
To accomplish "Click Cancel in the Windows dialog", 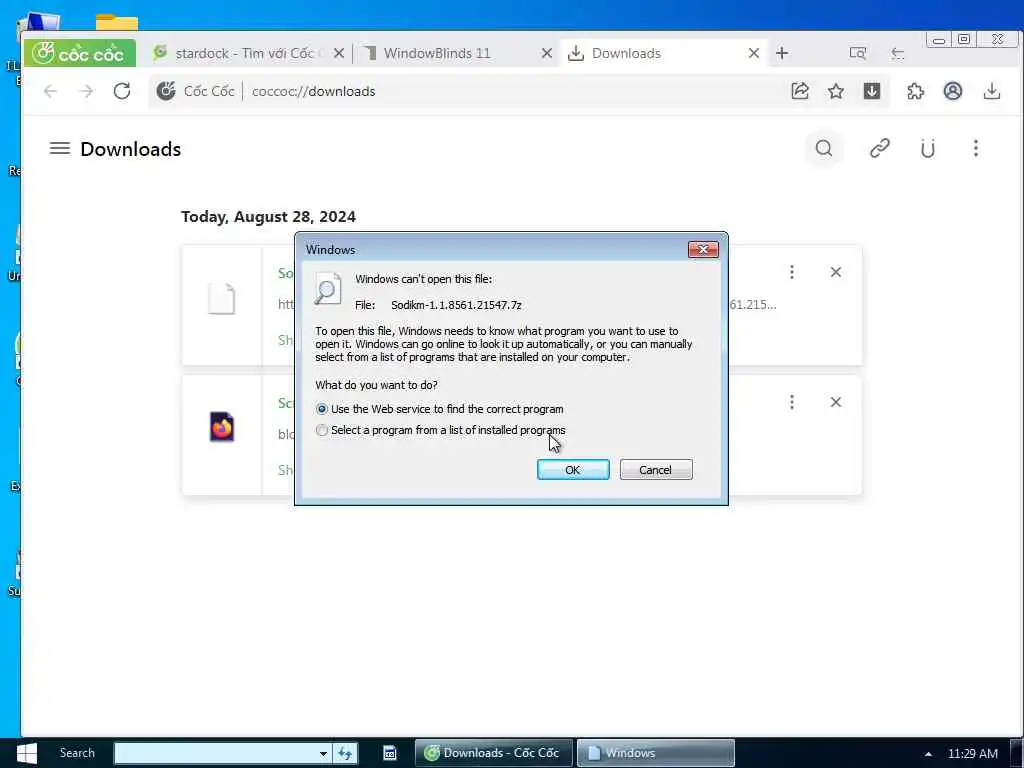I will (656, 470).
